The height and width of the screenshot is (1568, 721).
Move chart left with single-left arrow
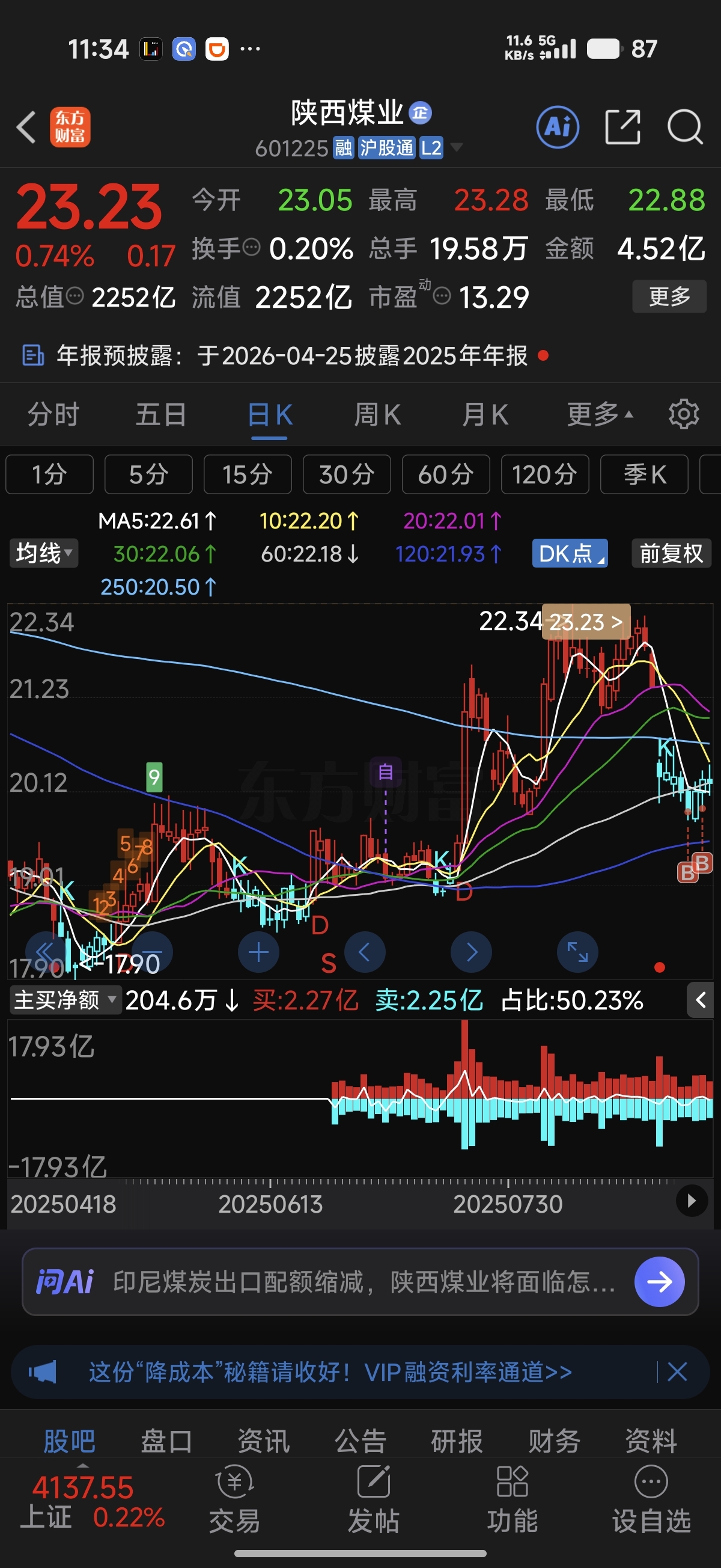point(365,952)
